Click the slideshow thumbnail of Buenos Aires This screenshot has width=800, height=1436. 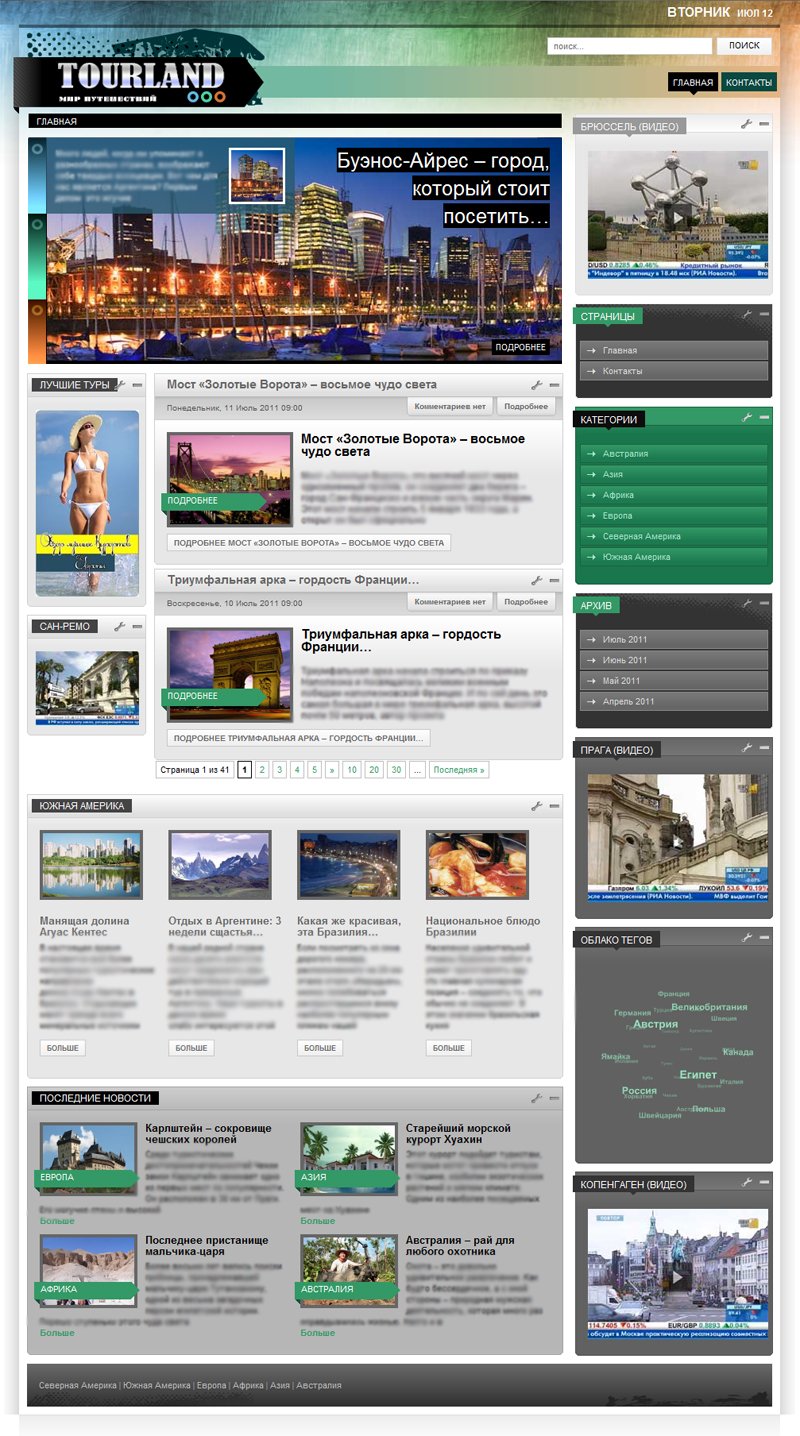[257, 175]
